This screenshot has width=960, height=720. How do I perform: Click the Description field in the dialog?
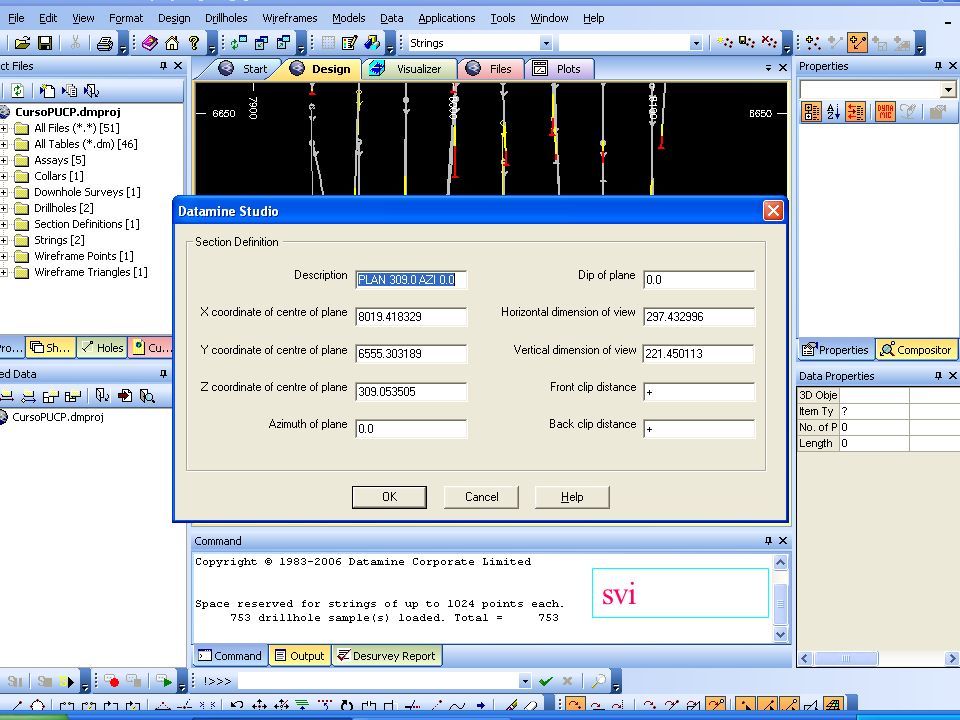(411, 279)
